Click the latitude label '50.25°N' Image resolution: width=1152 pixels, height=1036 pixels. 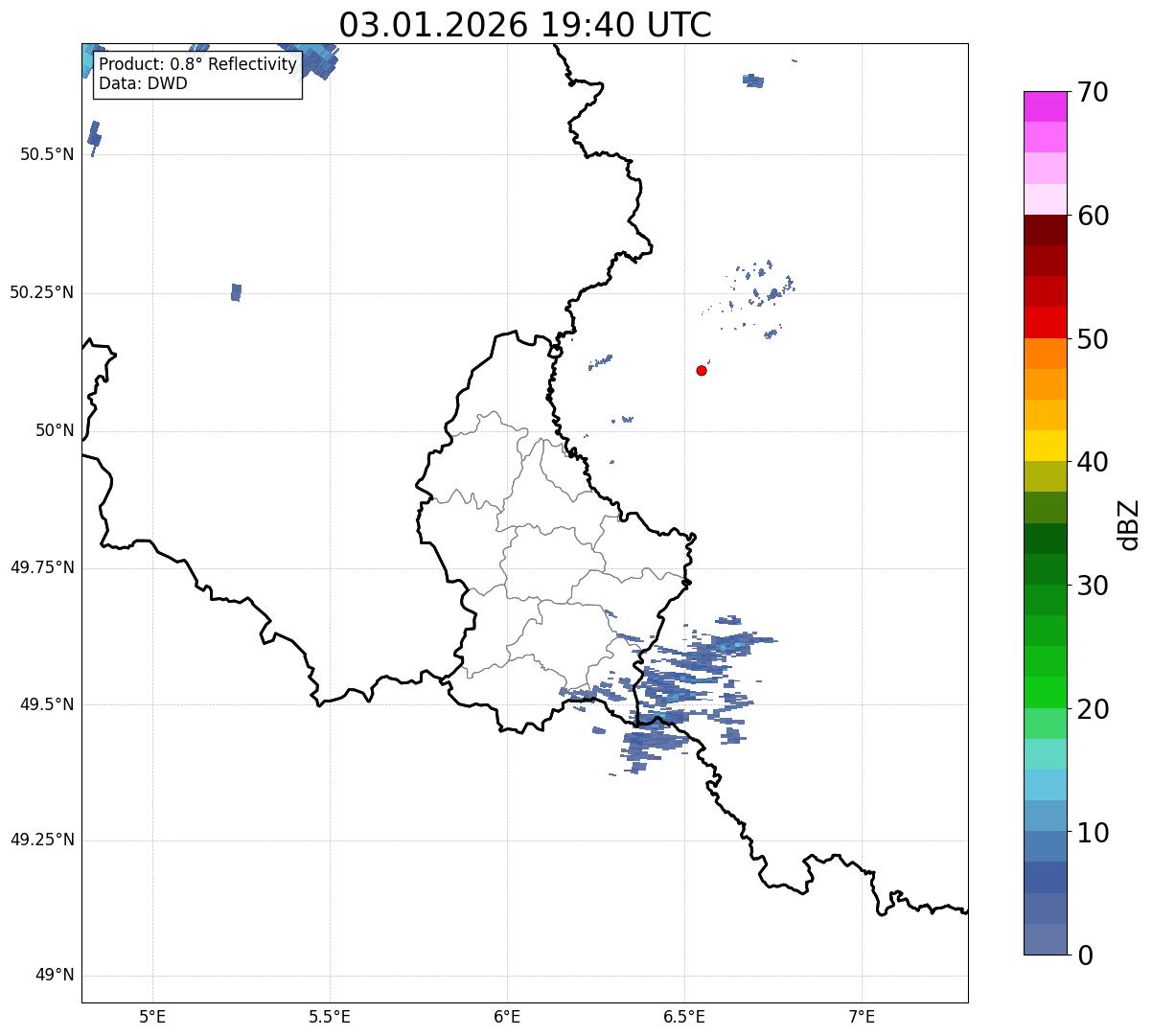[x=41, y=292]
